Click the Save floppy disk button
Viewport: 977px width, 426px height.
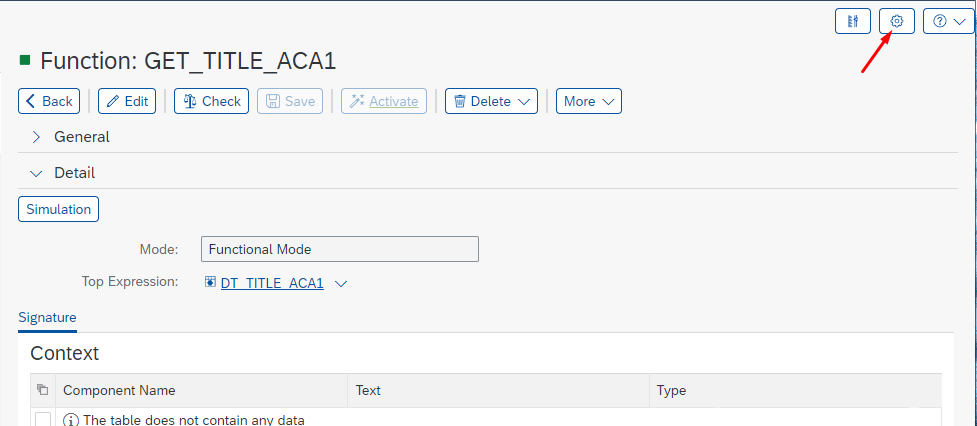(x=291, y=101)
